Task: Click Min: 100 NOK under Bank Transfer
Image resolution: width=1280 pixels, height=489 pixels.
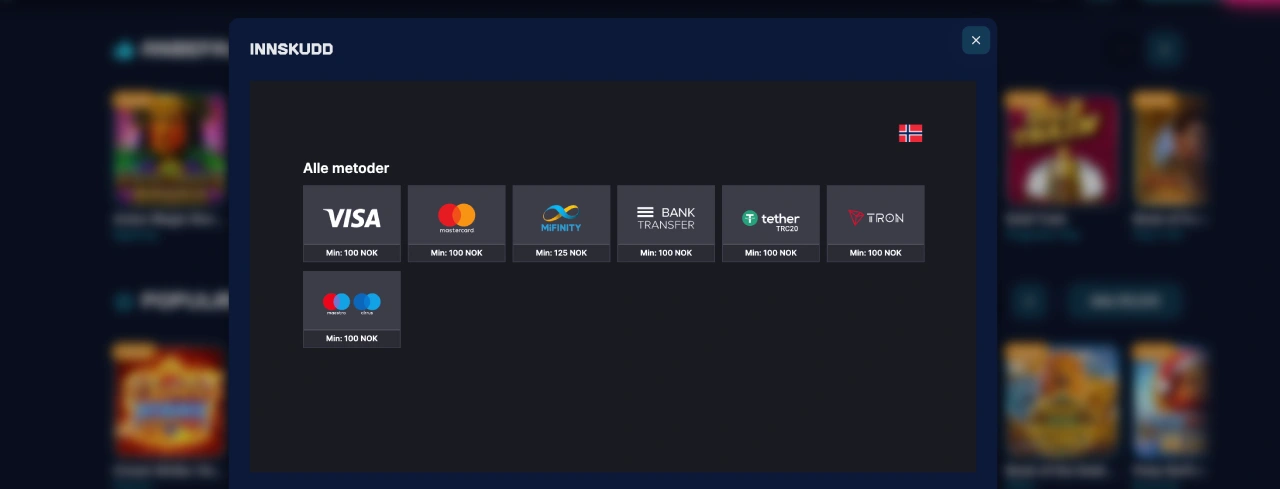Action: [x=666, y=253]
